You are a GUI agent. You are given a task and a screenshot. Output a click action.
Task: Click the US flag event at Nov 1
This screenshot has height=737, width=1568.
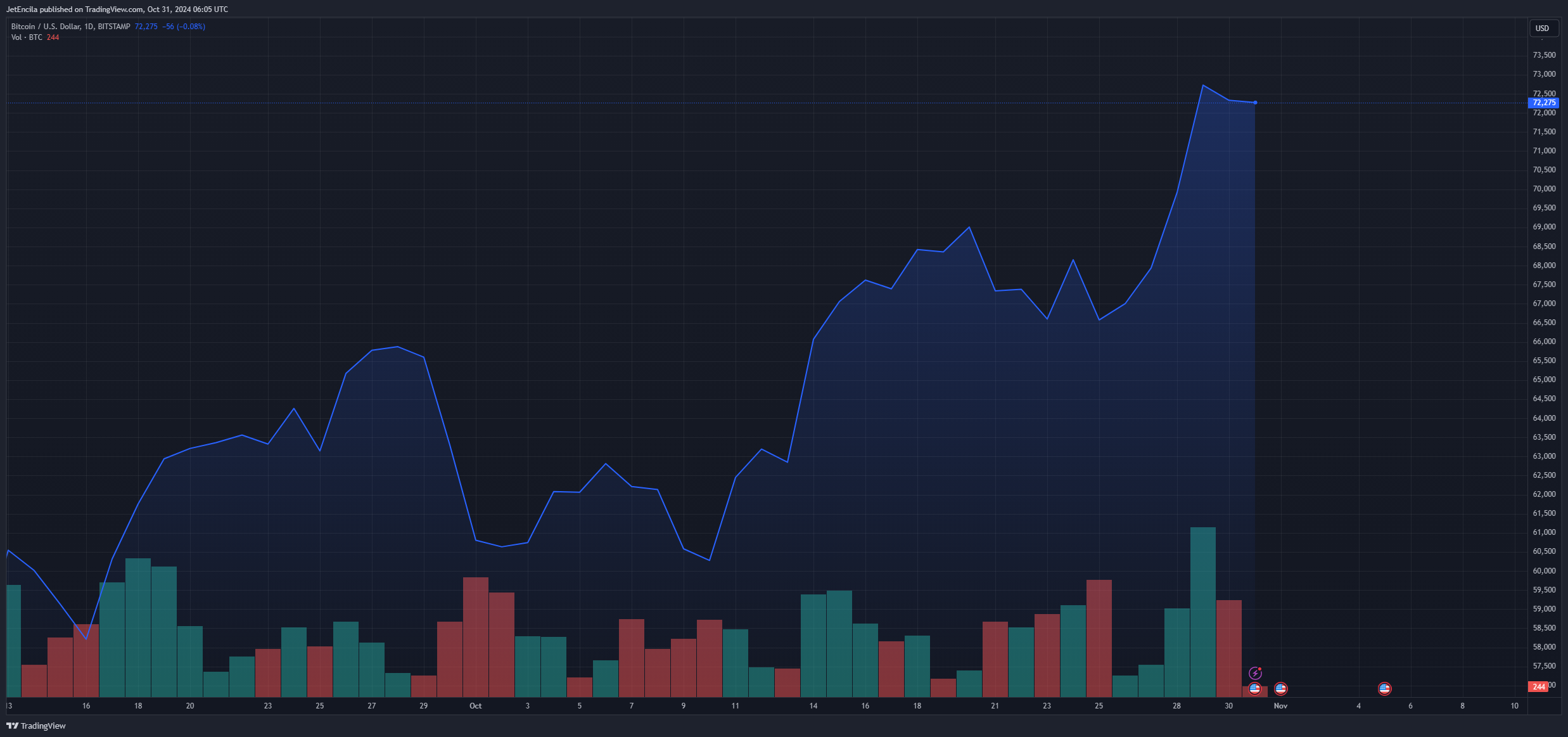click(x=1280, y=688)
